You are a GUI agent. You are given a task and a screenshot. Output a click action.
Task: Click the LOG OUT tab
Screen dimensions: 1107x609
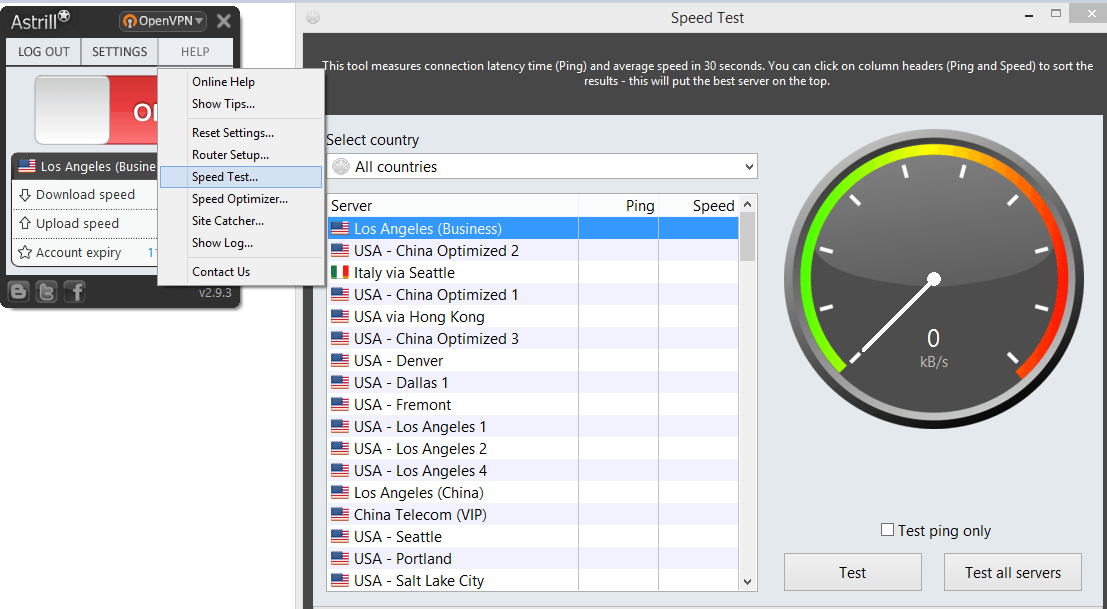point(44,52)
